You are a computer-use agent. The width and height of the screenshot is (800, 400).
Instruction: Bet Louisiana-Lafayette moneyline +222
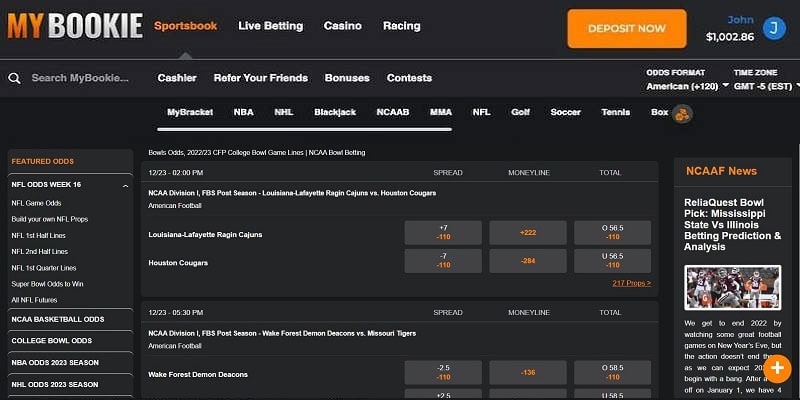click(x=528, y=233)
